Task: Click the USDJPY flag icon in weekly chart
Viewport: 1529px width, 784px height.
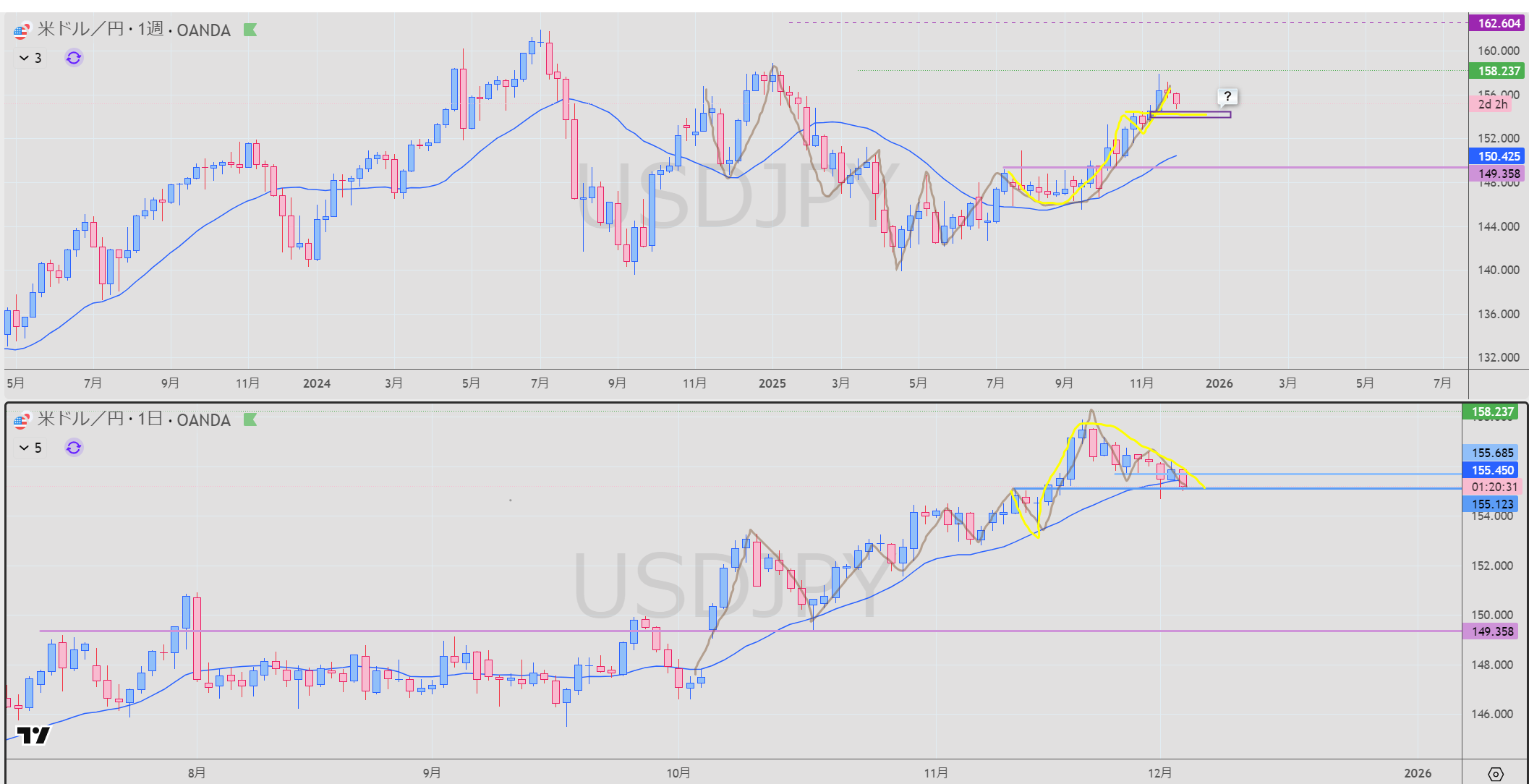Action: [21, 30]
